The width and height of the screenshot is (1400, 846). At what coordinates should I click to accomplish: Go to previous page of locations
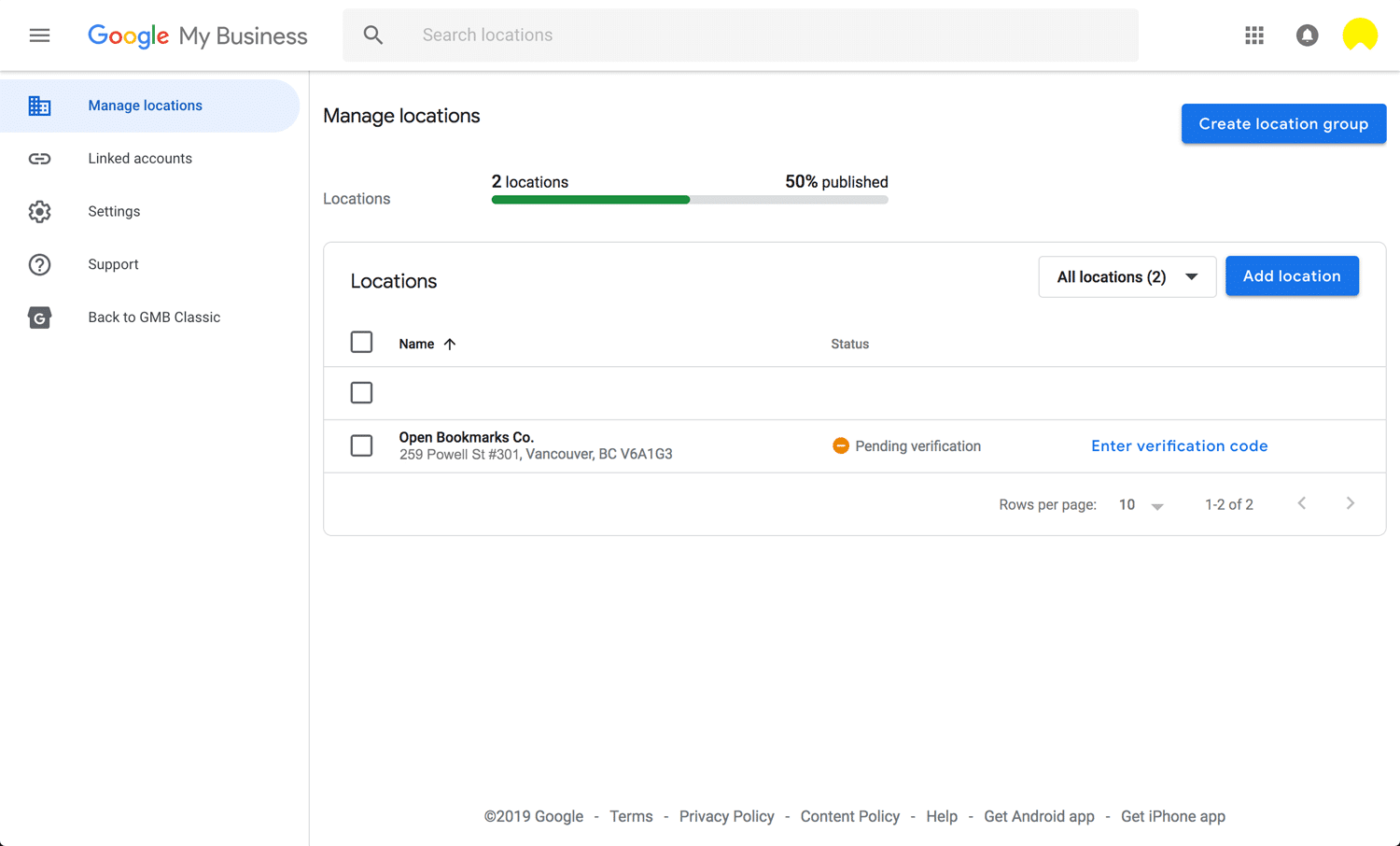tap(1302, 503)
